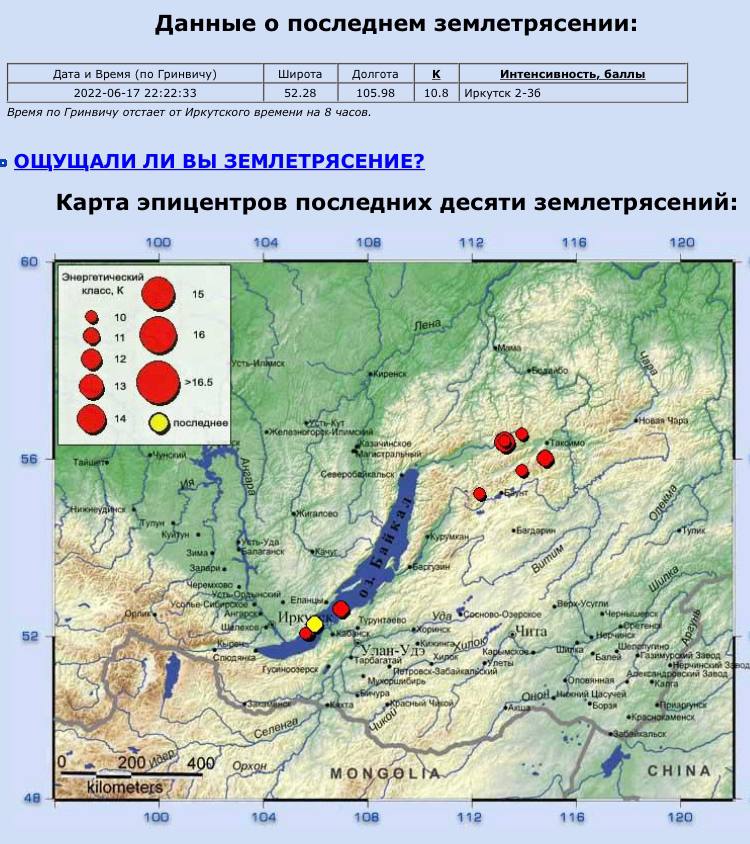This screenshot has width=750, height=844.
Task: Click the yellow last-earthquake marker near Irkutsk
Action: pyautogui.click(x=314, y=624)
